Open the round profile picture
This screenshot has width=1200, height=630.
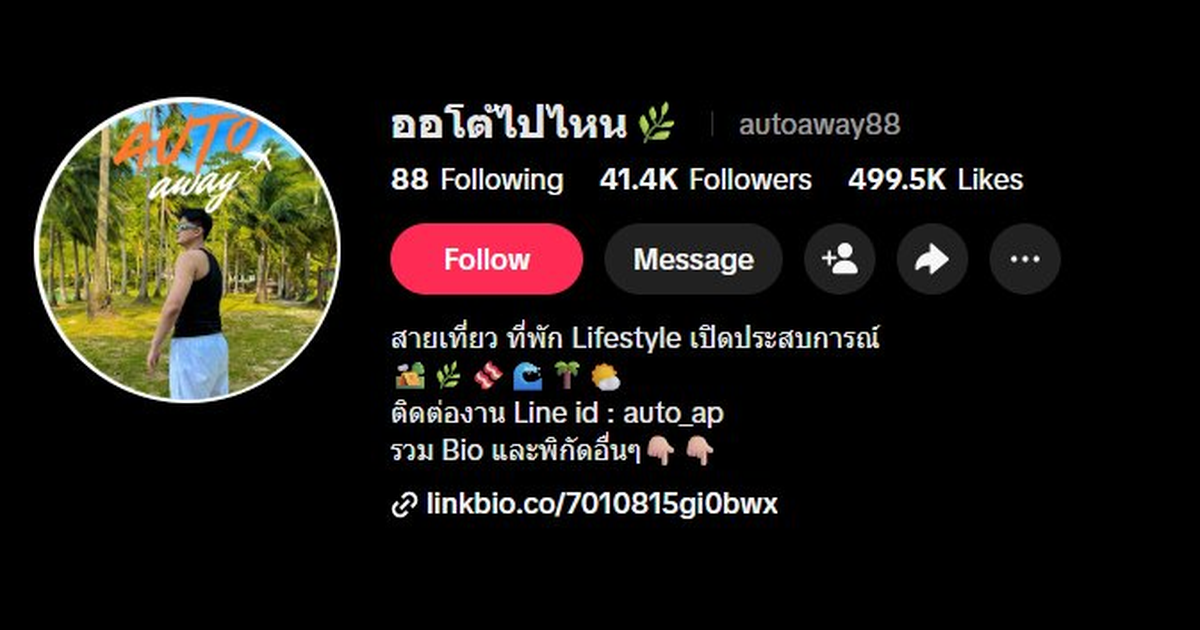pos(188,249)
